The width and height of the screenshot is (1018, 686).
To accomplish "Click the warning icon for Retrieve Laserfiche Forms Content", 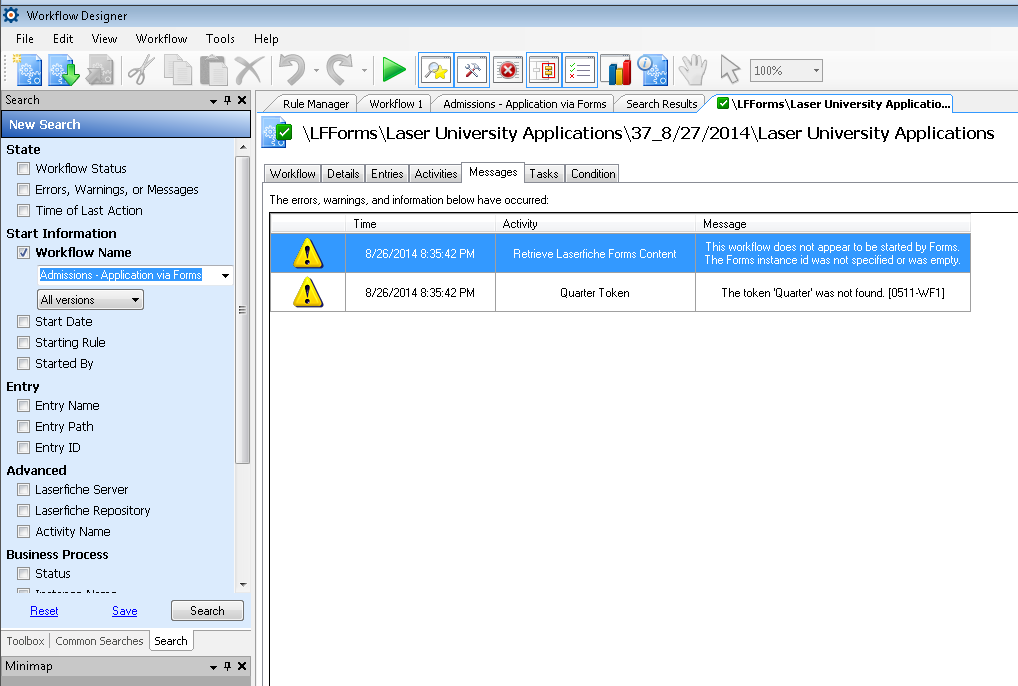I will (x=308, y=253).
